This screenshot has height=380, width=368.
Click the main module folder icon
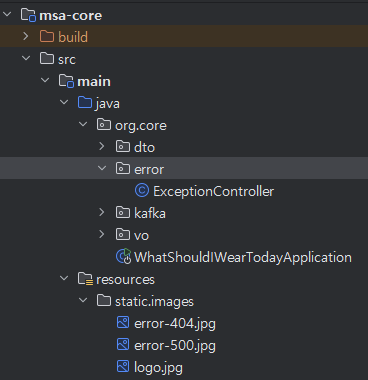(66, 81)
